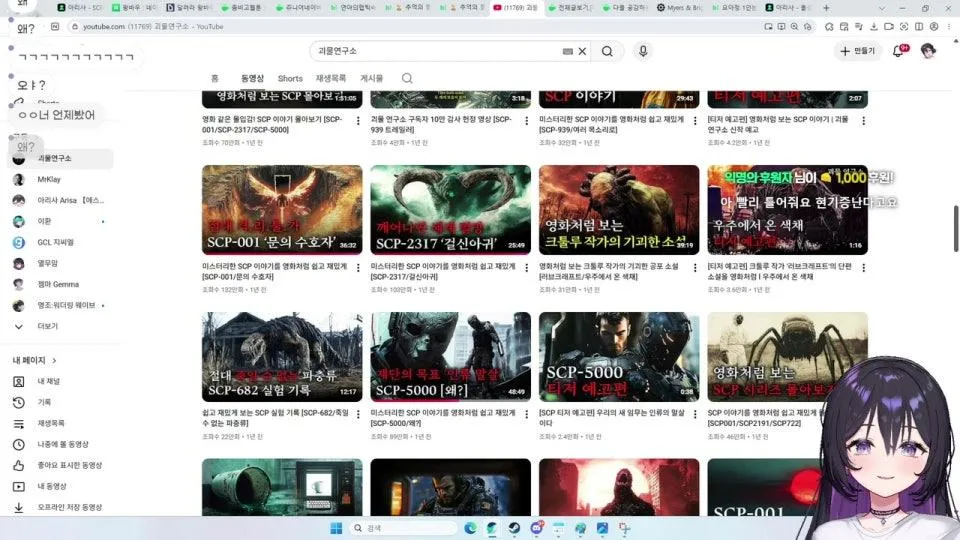Open the 게시물 channel tab
960x540 pixels.
pos(371,78)
